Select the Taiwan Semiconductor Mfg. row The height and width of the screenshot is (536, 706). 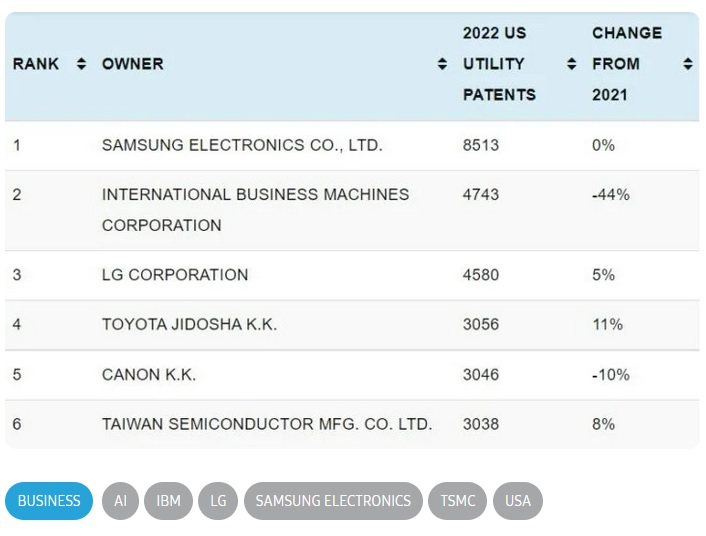tap(352, 424)
